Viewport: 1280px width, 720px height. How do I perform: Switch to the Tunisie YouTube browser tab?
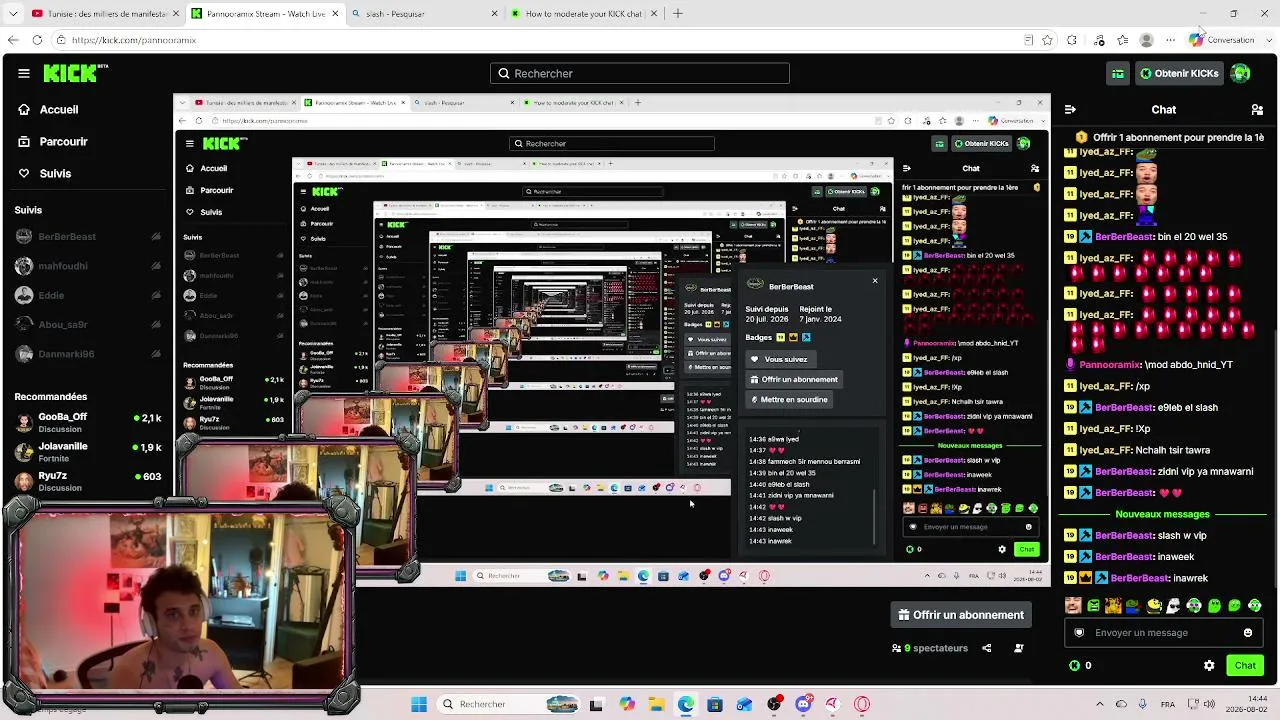104,14
